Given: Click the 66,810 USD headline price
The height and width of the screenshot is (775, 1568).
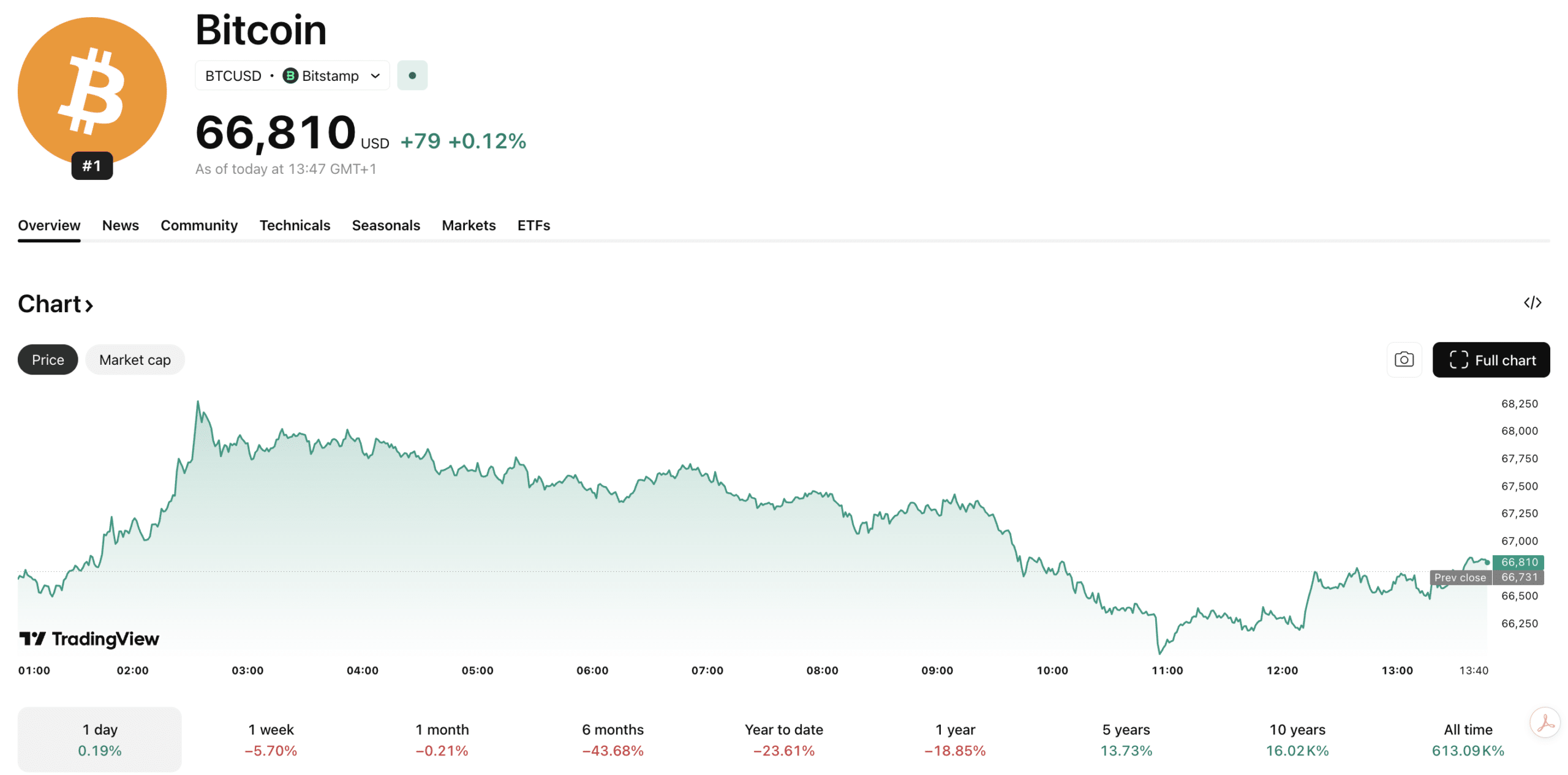Looking at the screenshot, I should click(x=292, y=132).
